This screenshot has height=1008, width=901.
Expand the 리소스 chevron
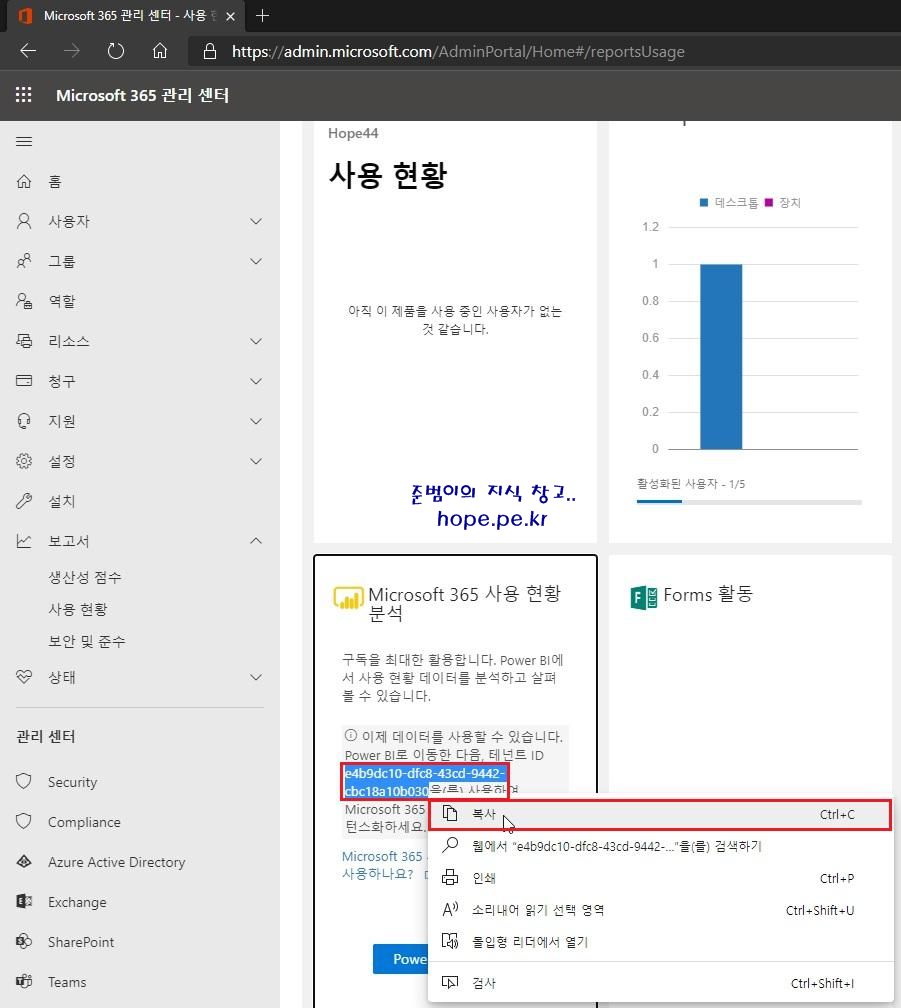click(256, 341)
